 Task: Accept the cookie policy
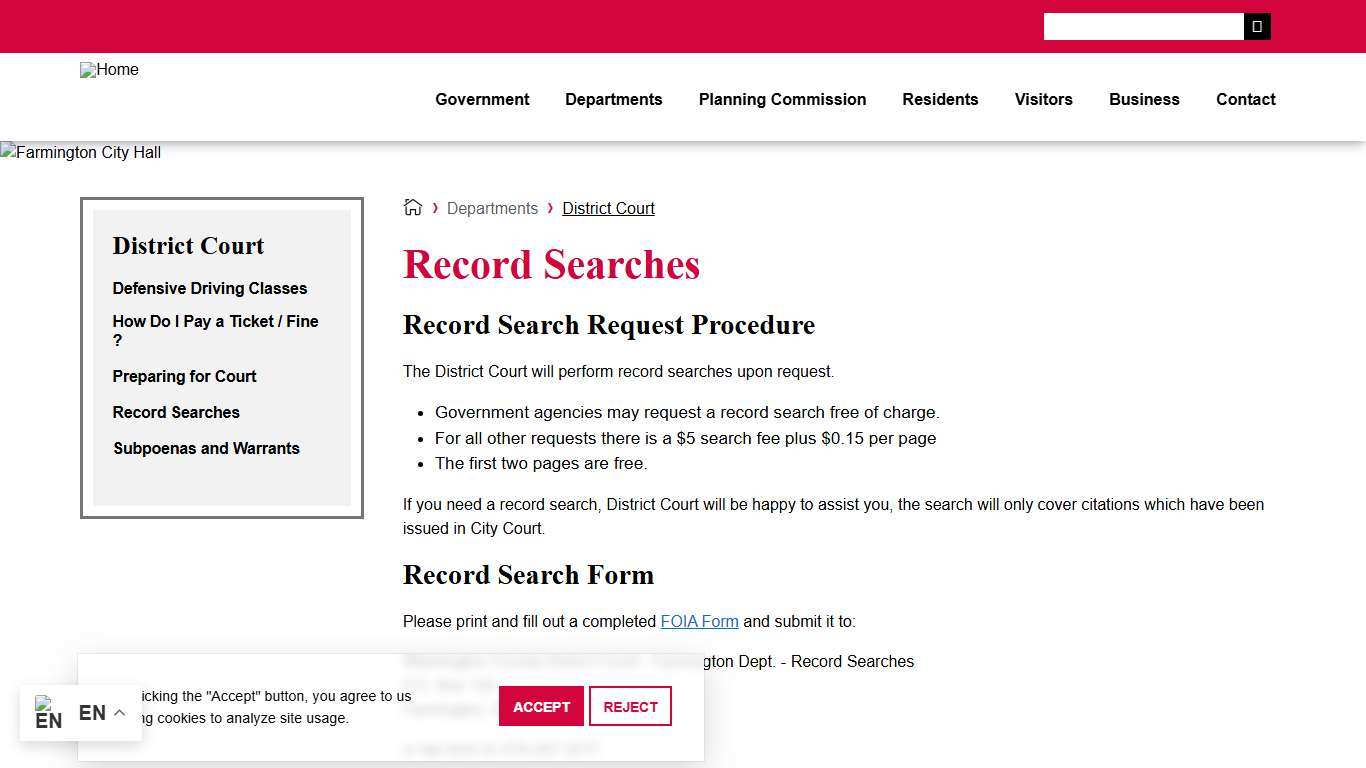click(x=541, y=706)
